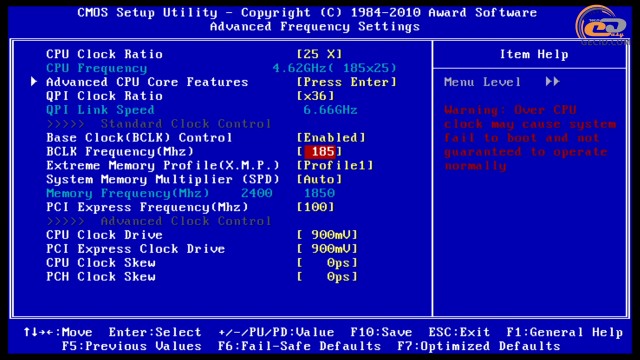Screen dimensions: 640x360
Task: Select the PCH Clock Skew label
Action: [x=101, y=276]
